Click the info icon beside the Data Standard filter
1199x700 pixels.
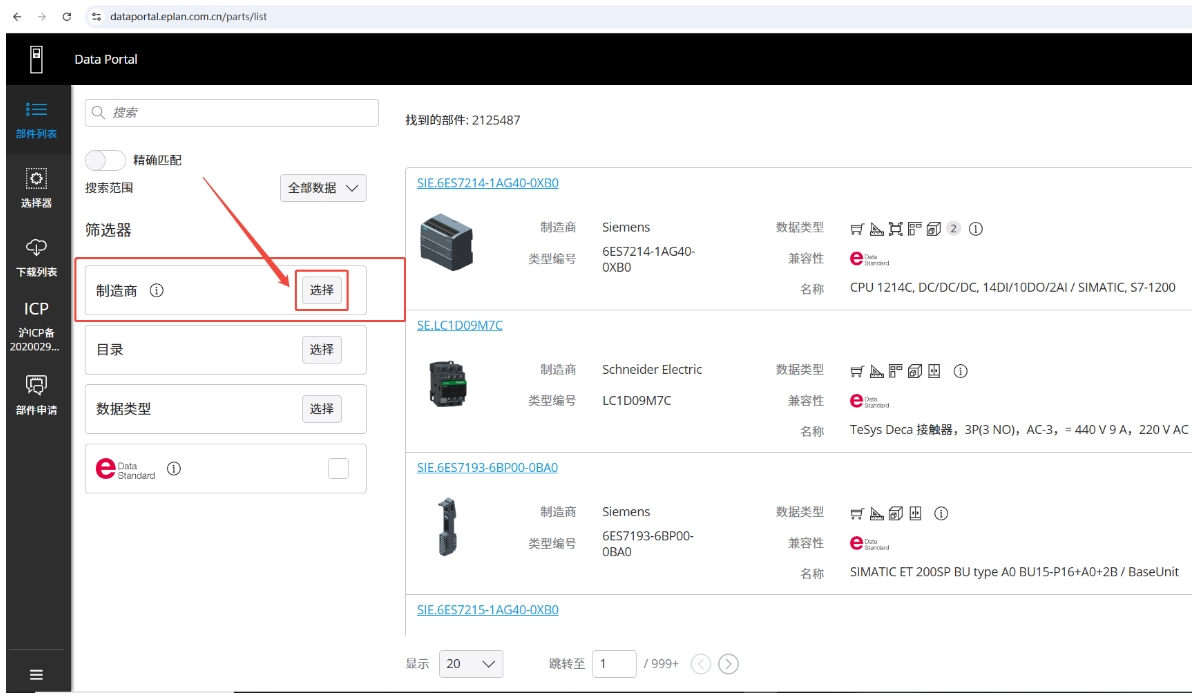tap(174, 468)
